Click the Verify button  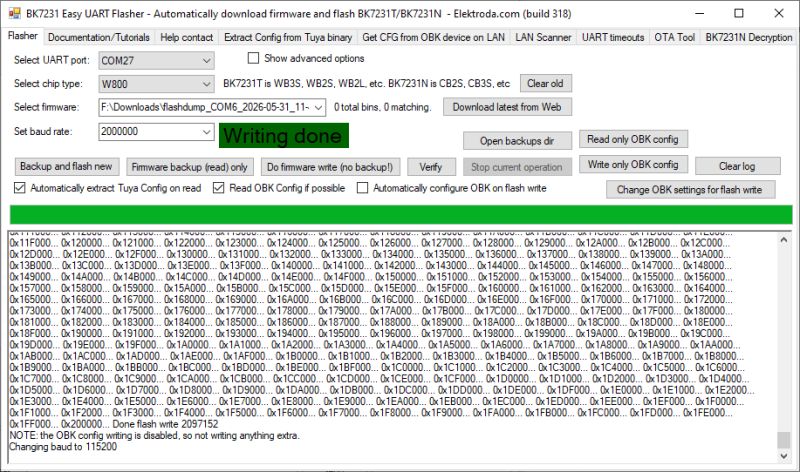coord(431,167)
